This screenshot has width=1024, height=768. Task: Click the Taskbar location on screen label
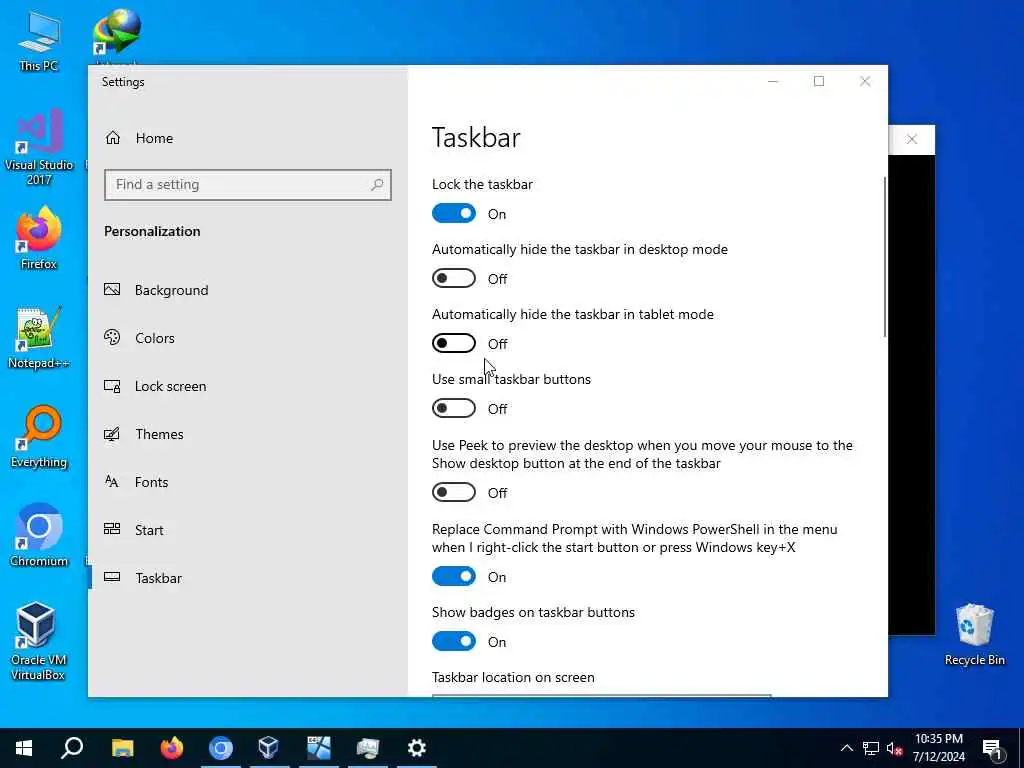[x=513, y=677]
